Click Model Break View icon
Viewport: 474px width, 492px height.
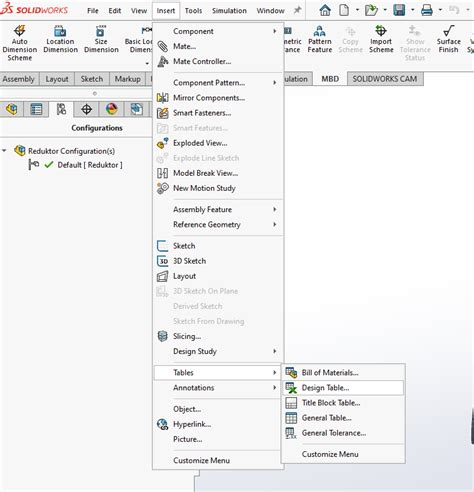coord(163,173)
